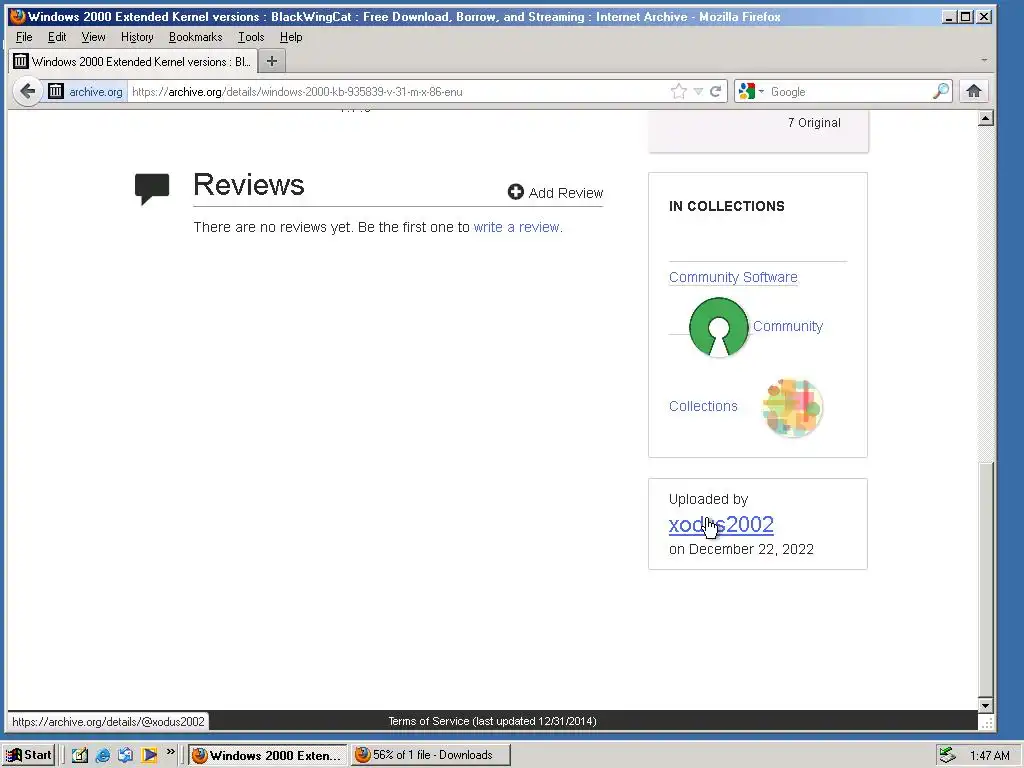Launch Windows Media Player from quick launch
Image resolution: width=1024 pixels, height=768 pixels.
(x=149, y=755)
